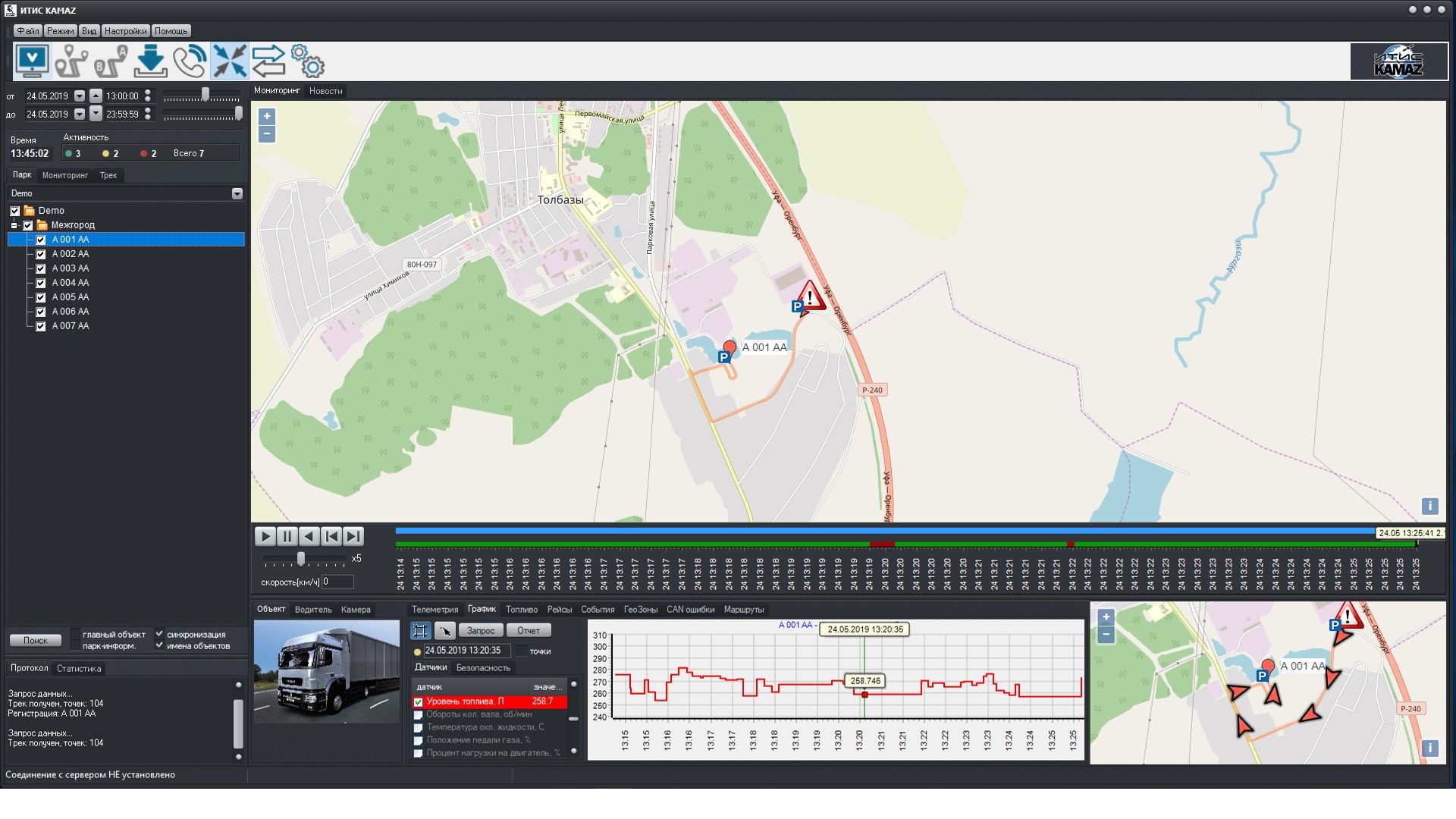This screenshot has height=819, width=1456.
Task: Open the Demo park dropdown
Action: [x=237, y=193]
